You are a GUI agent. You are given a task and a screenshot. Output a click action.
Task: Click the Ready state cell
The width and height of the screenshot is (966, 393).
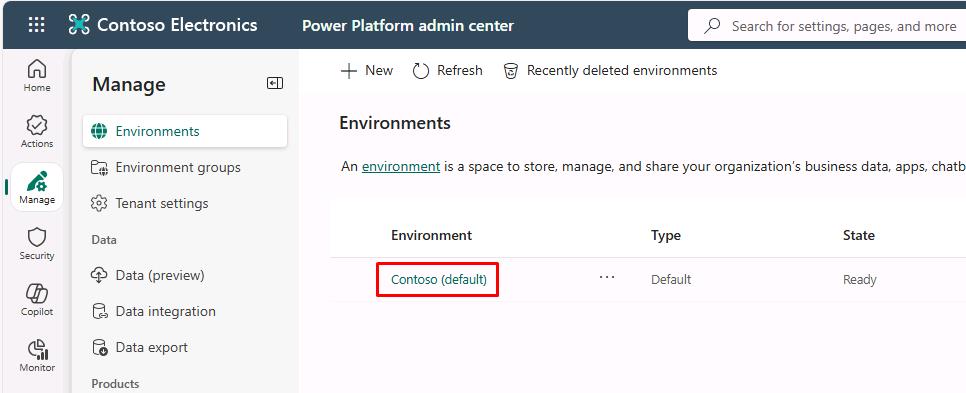pyautogui.click(x=859, y=280)
